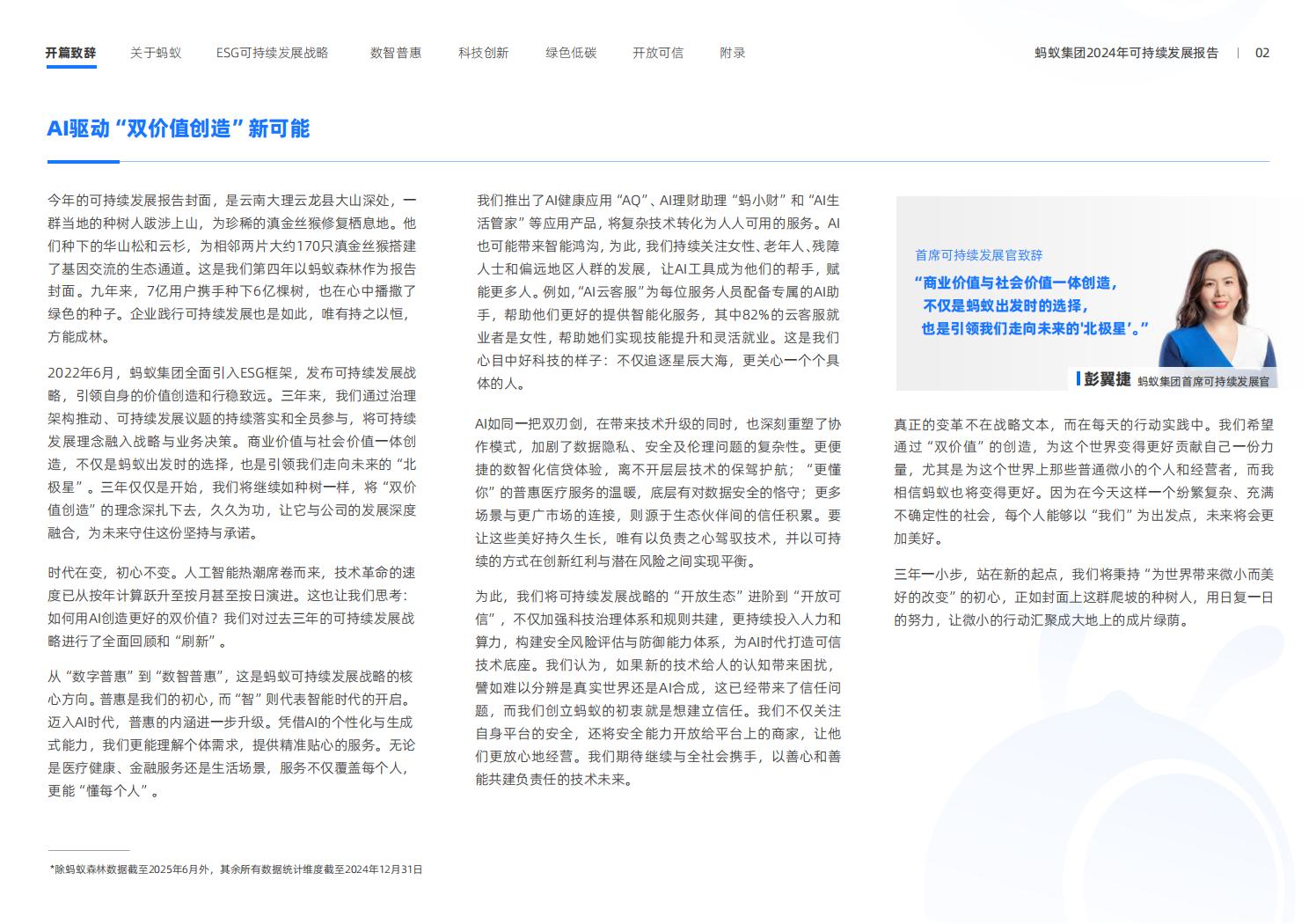
Task: Jump to the 绿色低碳 tab
Action: click(x=571, y=53)
